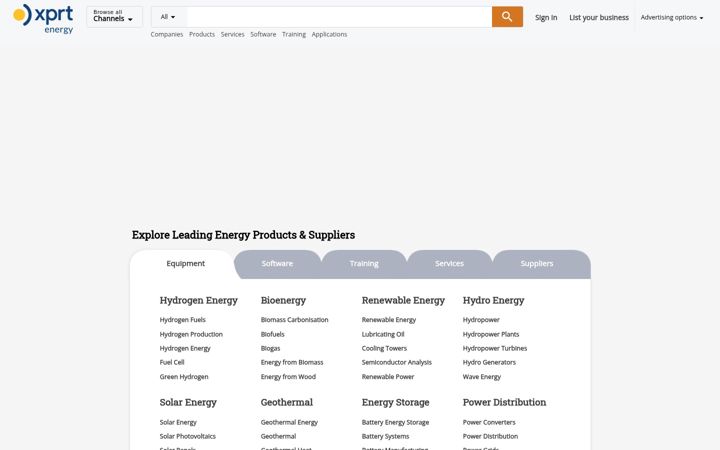Open the Hydrogen Energy category heading
This screenshot has height=450, width=720.
199,300
